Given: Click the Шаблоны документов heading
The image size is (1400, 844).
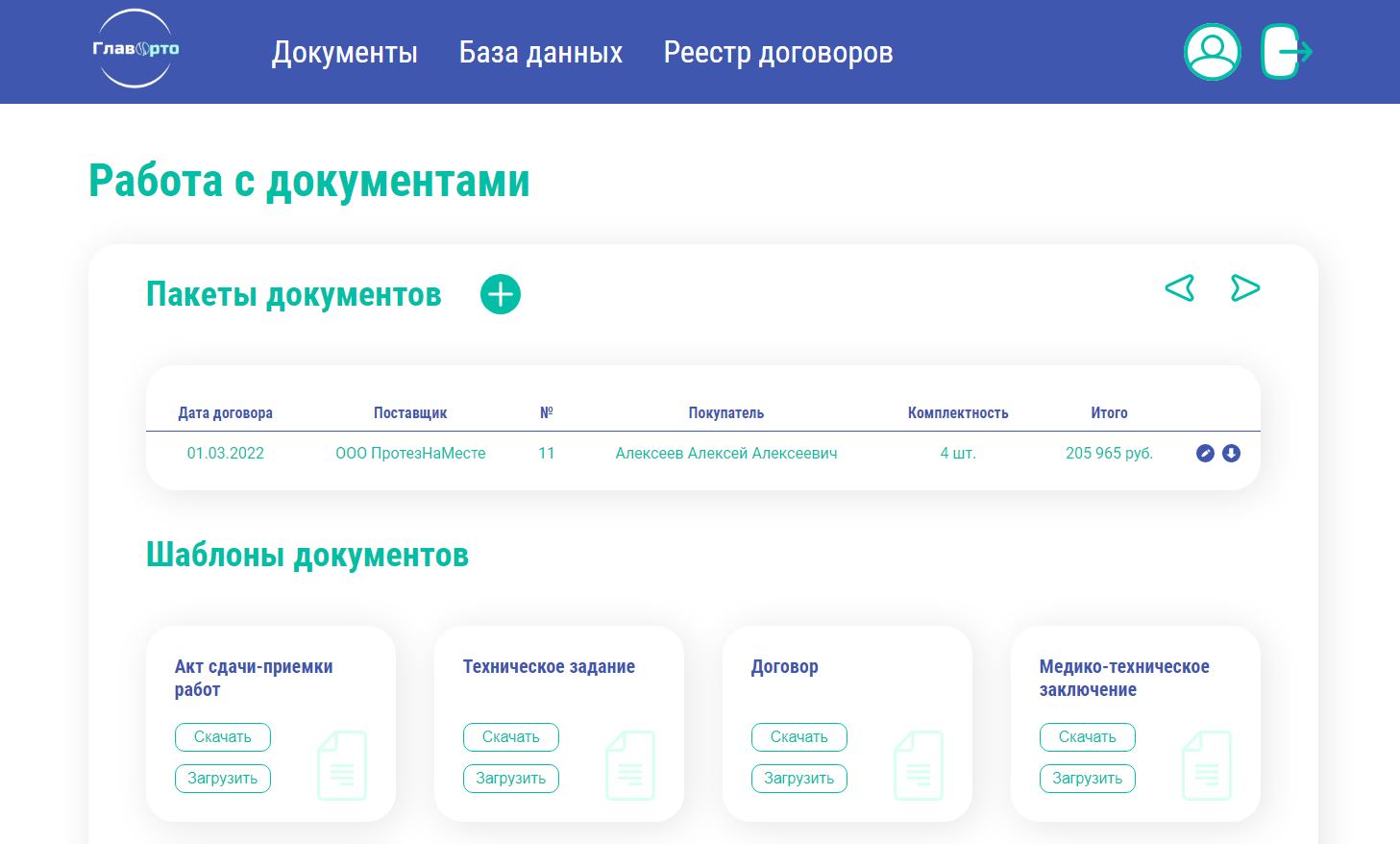Looking at the screenshot, I should [x=307, y=555].
